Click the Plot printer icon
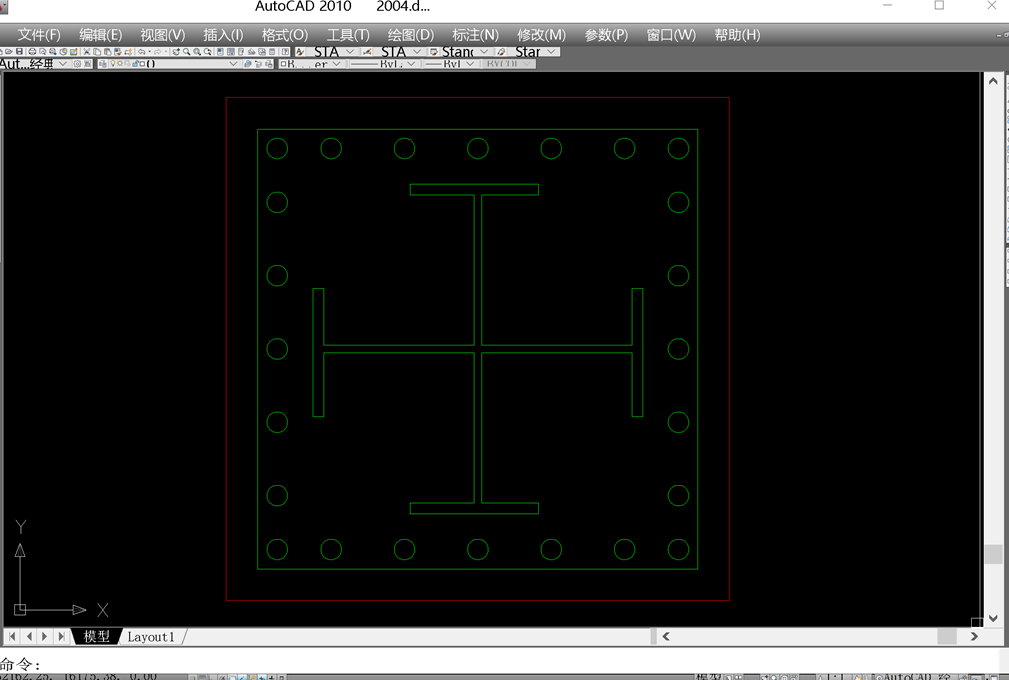 click(32, 51)
